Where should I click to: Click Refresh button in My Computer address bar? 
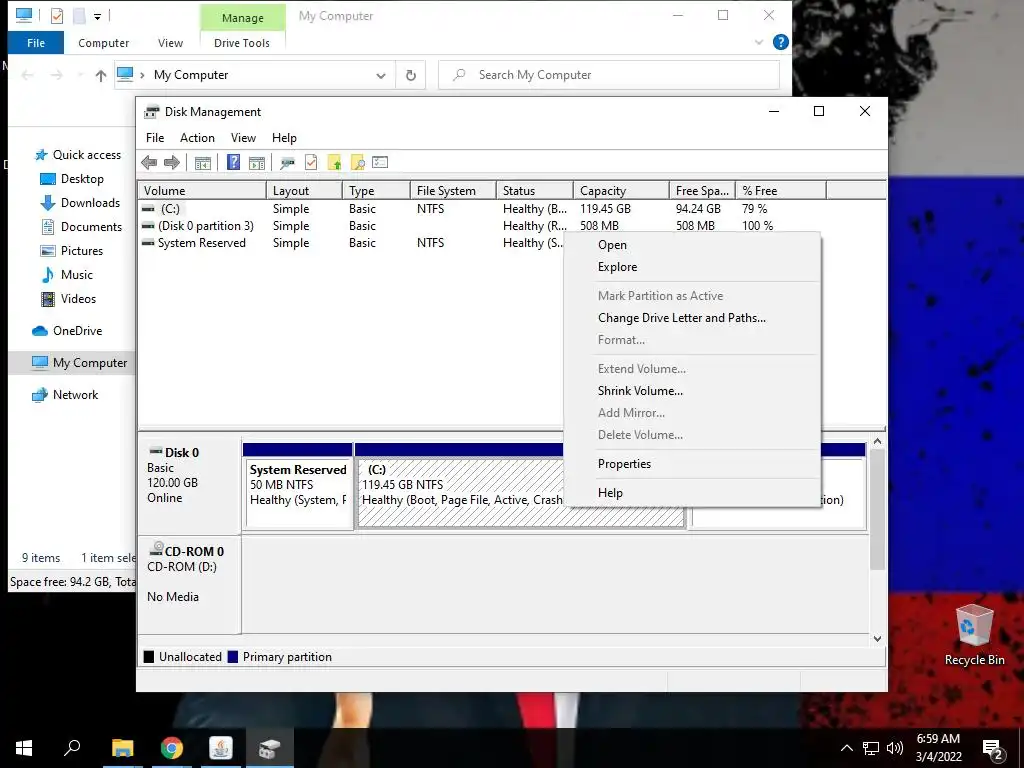[411, 75]
